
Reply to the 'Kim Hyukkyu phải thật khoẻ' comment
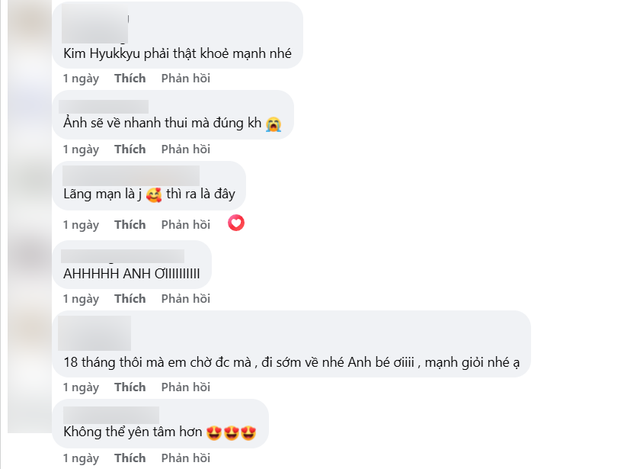tap(186, 77)
